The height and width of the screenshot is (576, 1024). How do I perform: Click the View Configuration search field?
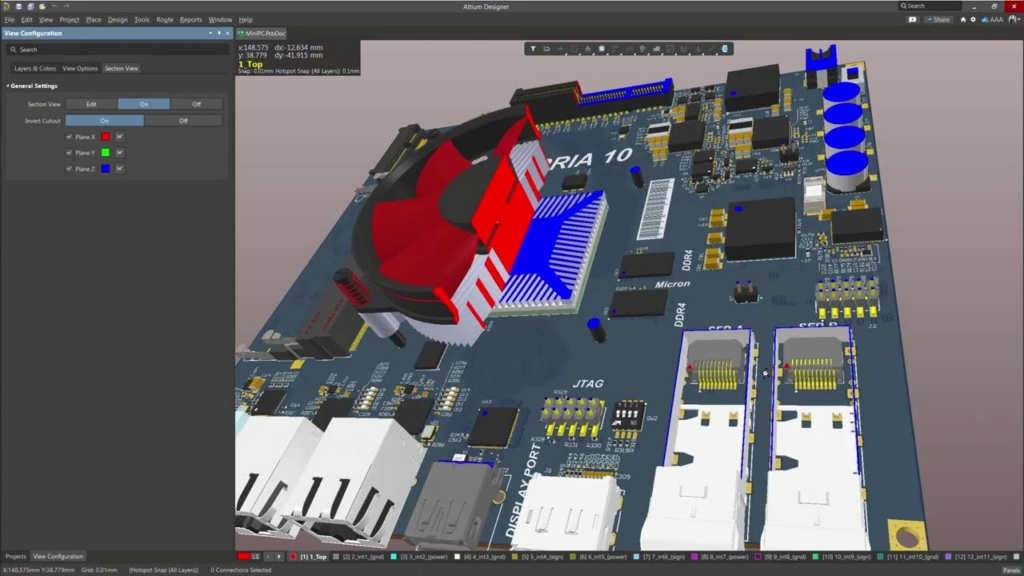(x=115, y=49)
